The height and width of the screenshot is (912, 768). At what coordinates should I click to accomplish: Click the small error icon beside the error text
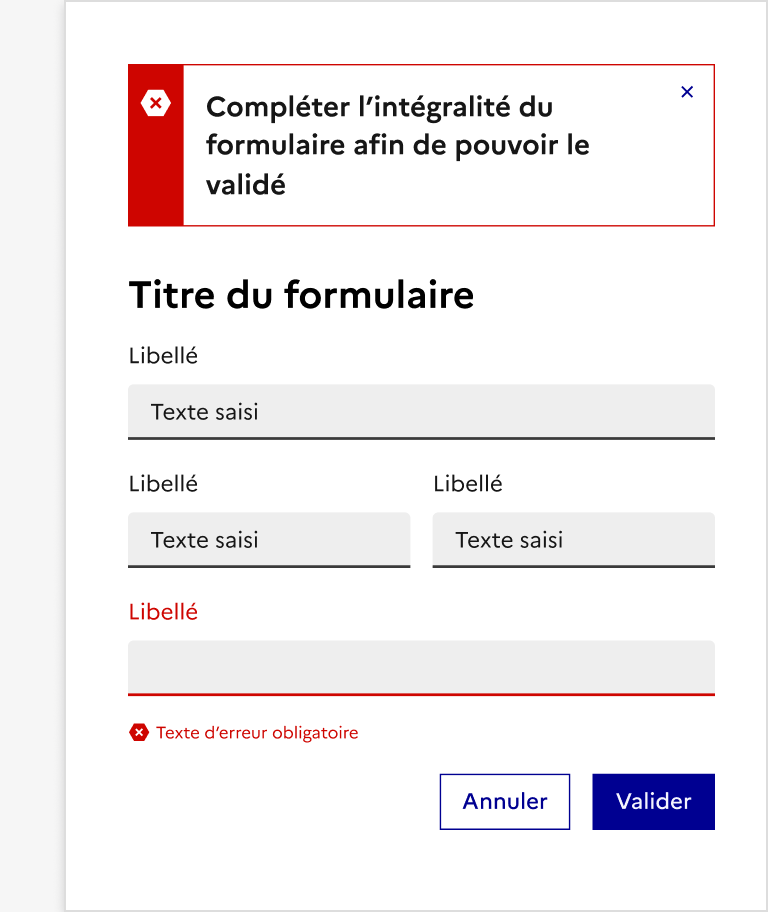coord(139,733)
